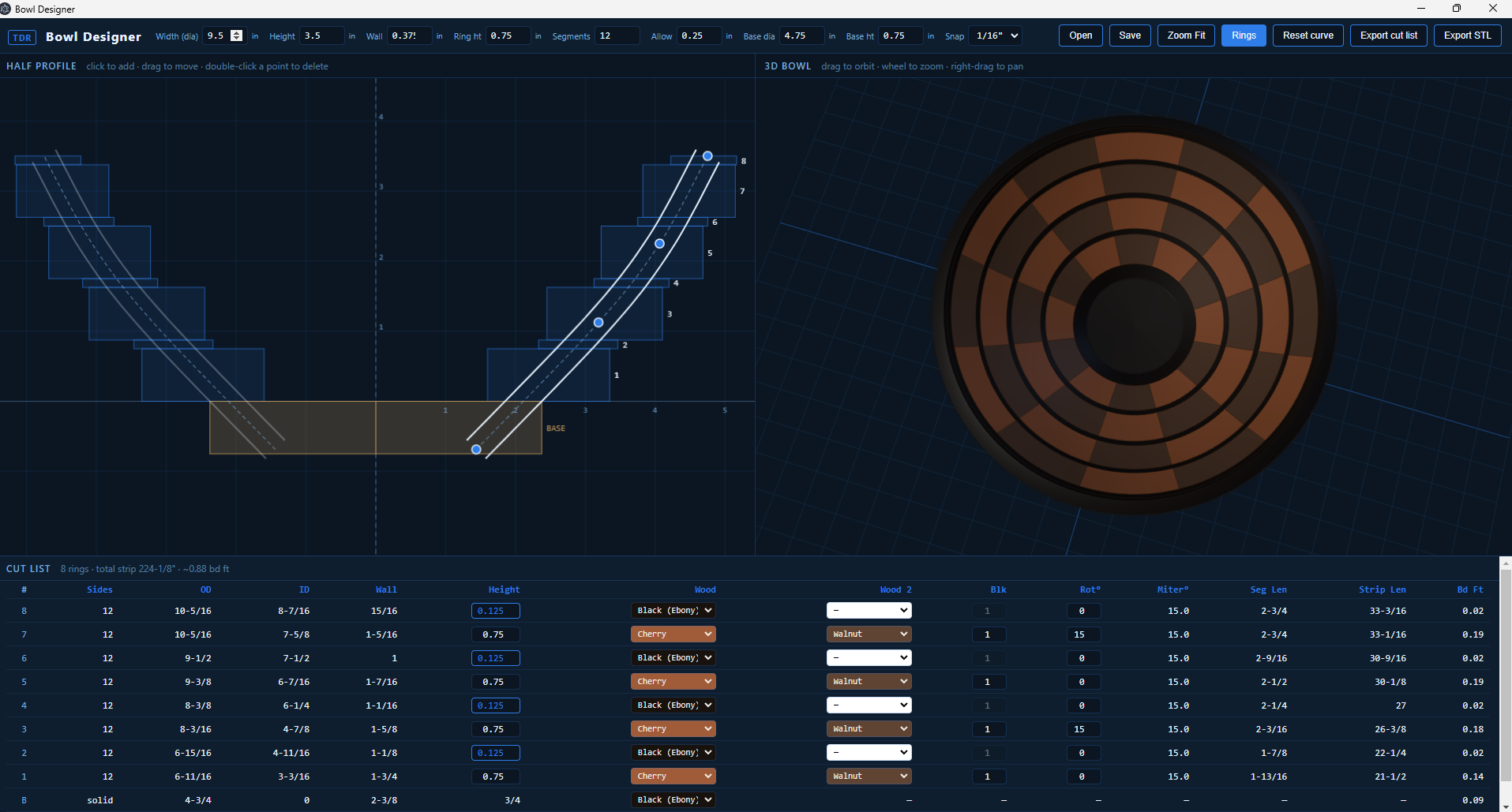Click the Rot° field for ring 3
Viewport: 1512px width, 812px height.
(x=1083, y=729)
